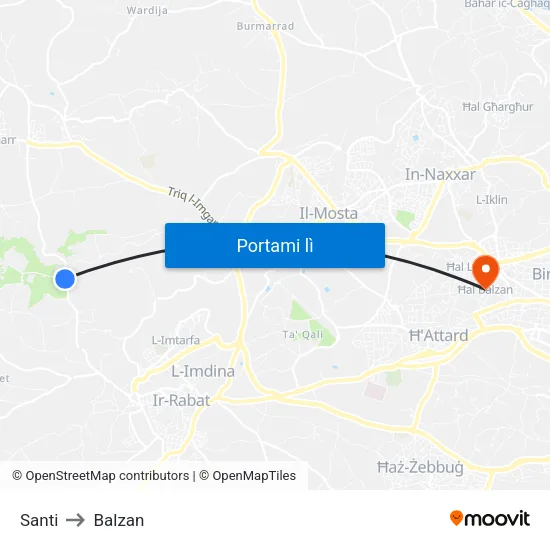Screen dimensions: 550x550
Task: Click the Ħaż-Żebbuġ label
Action: pyautogui.click(x=420, y=467)
